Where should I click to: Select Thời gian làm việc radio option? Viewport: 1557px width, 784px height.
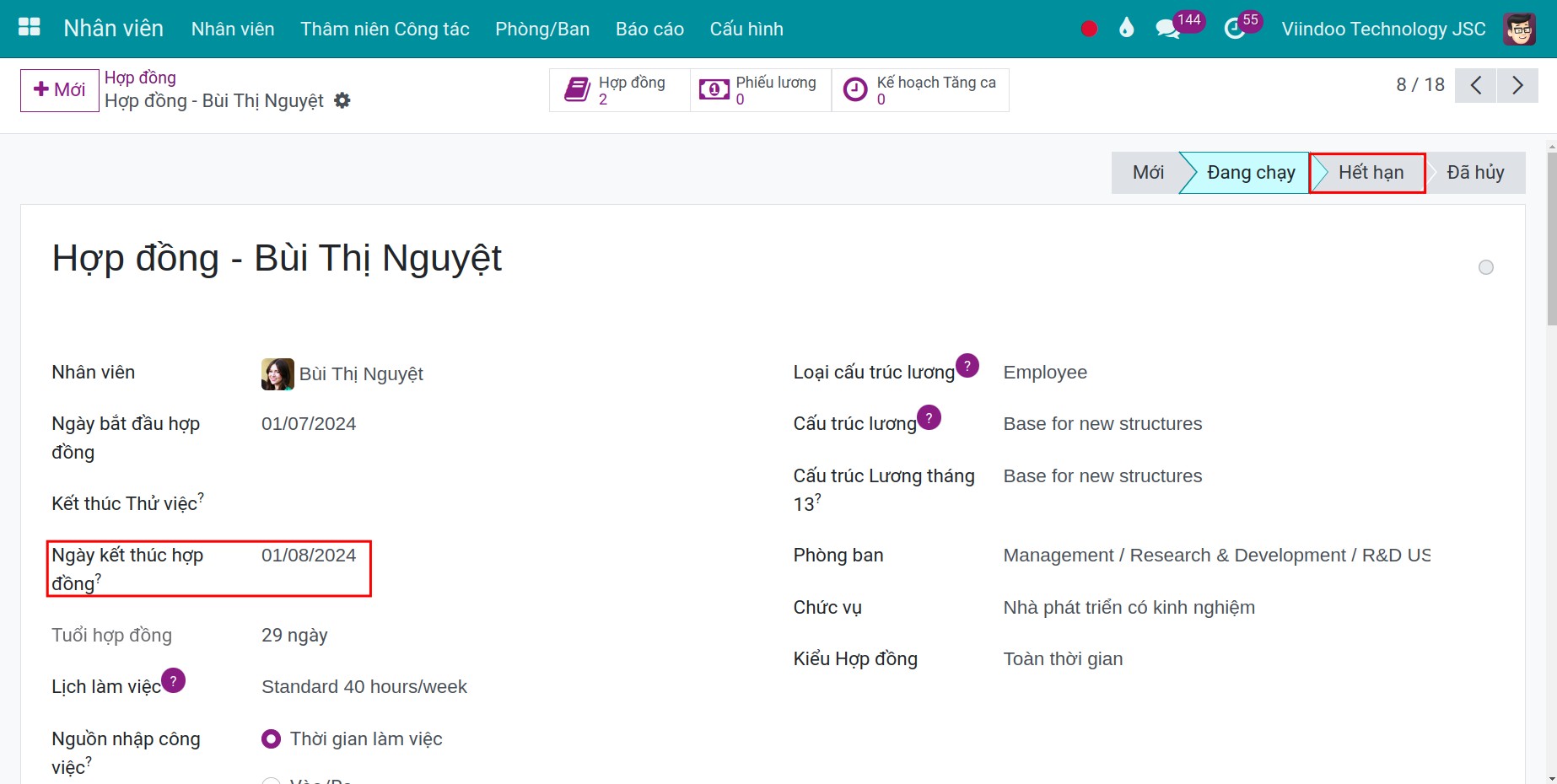coord(271,739)
